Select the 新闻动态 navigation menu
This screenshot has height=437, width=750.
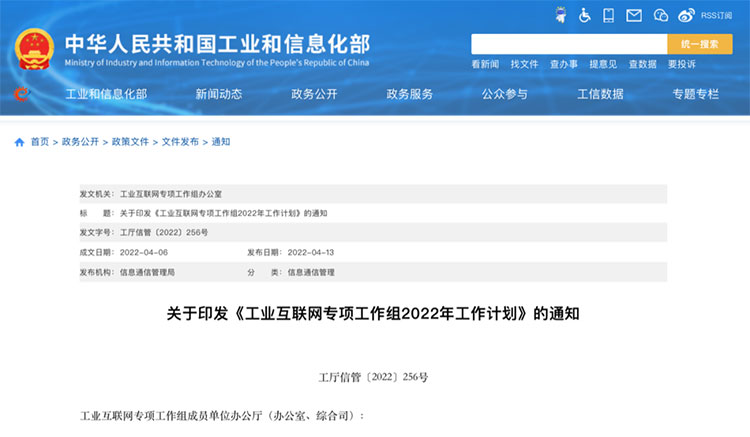pyautogui.click(x=218, y=94)
